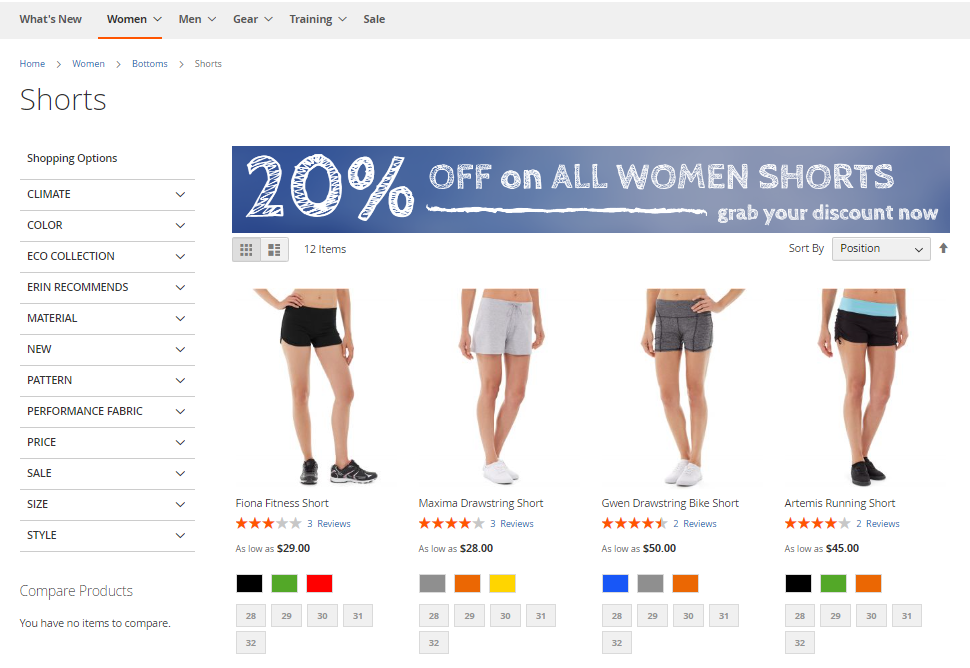Screen dimensions: 970x668
Task: Choose size 31 for Maxima Drawstring Short
Action: (541, 615)
